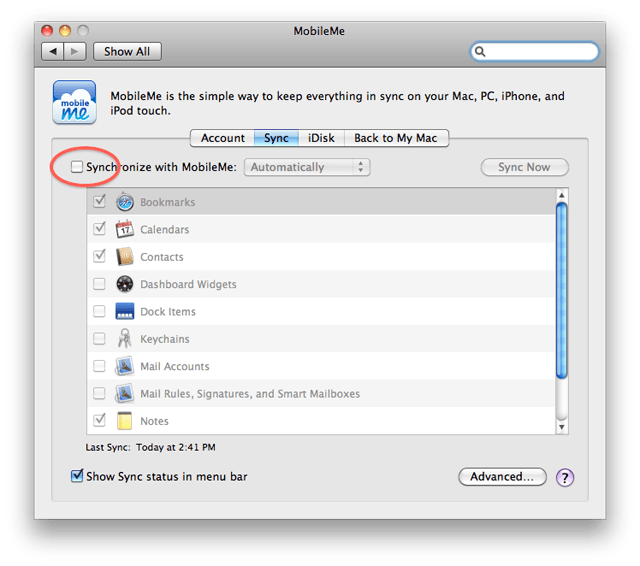This screenshot has height=566, width=640.
Task: Toggle the Calendars sync checkbox
Action: [x=99, y=229]
